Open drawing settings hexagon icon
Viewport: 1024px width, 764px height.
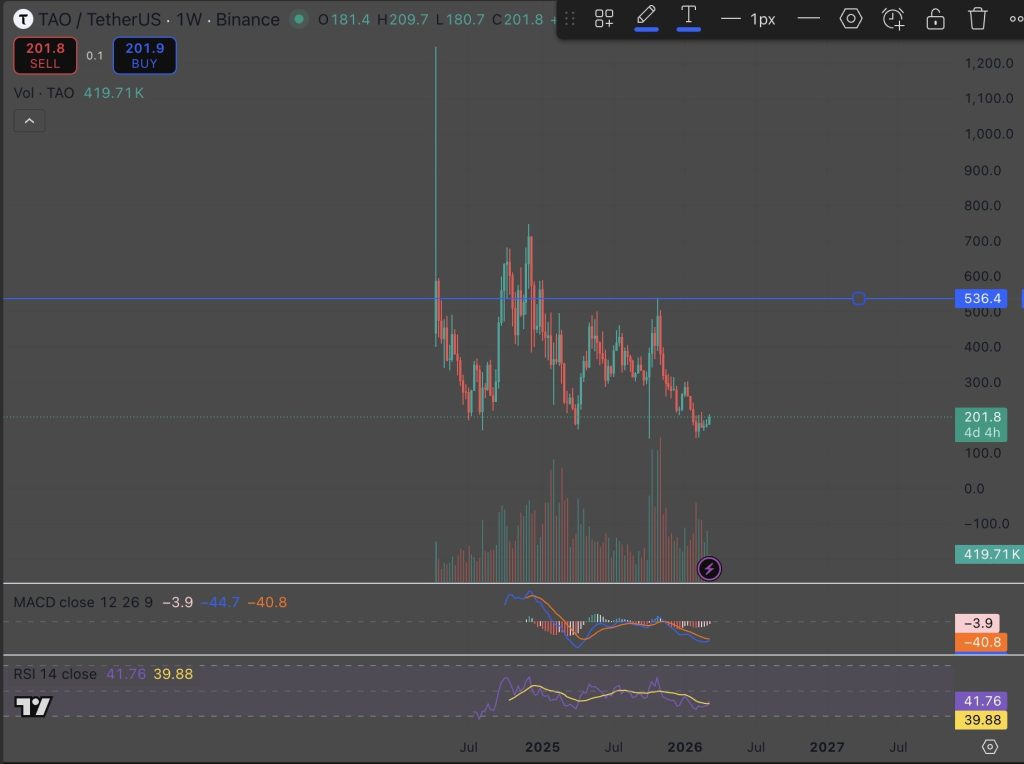851,18
